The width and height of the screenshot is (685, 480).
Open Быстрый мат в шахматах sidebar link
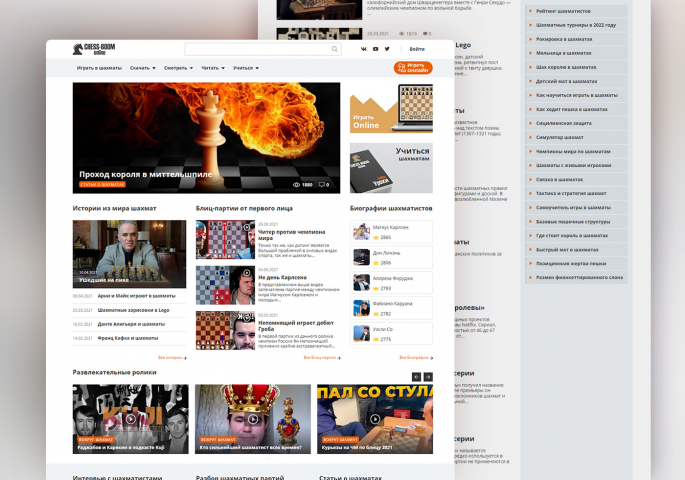pyautogui.click(x=577, y=250)
